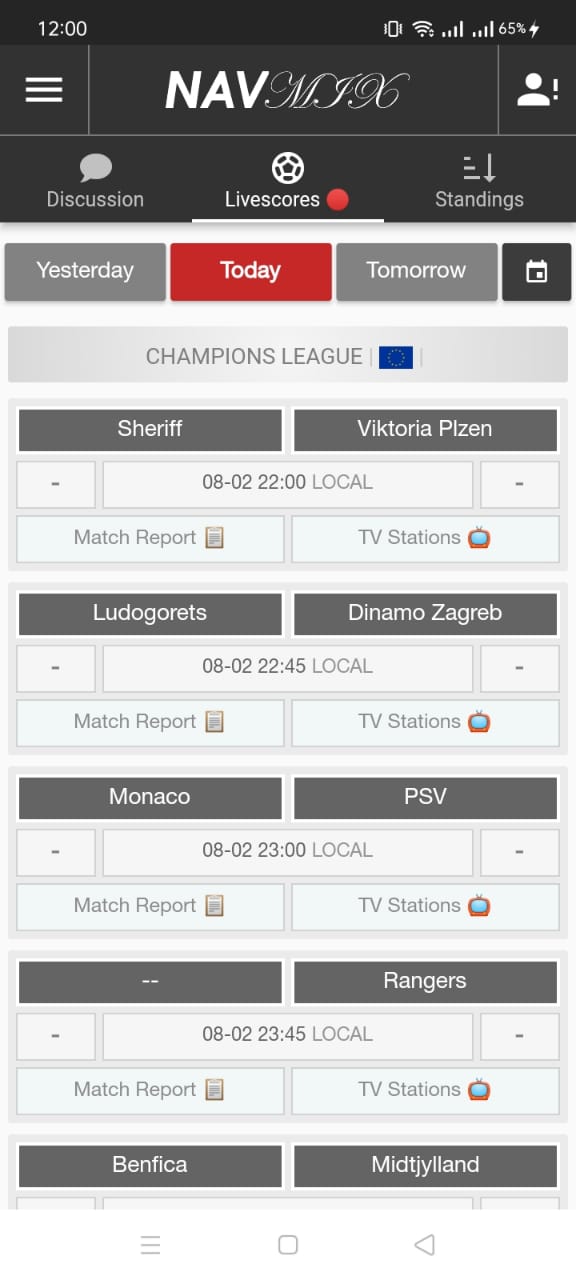Image resolution: width=576 pixels, height=1280 pixels.
Task: Show Yesterday's matches
Action: click(x=85, y=271)
